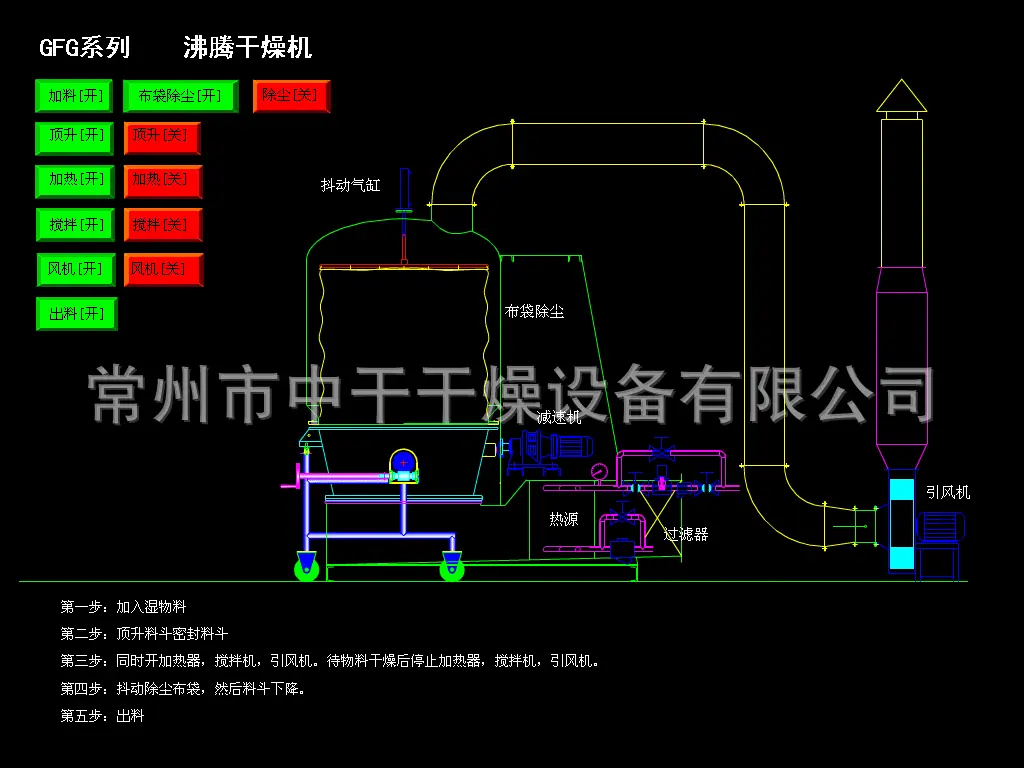
Task: Click the valve on lower magenta pipe
Action: [x=622, y=514]
